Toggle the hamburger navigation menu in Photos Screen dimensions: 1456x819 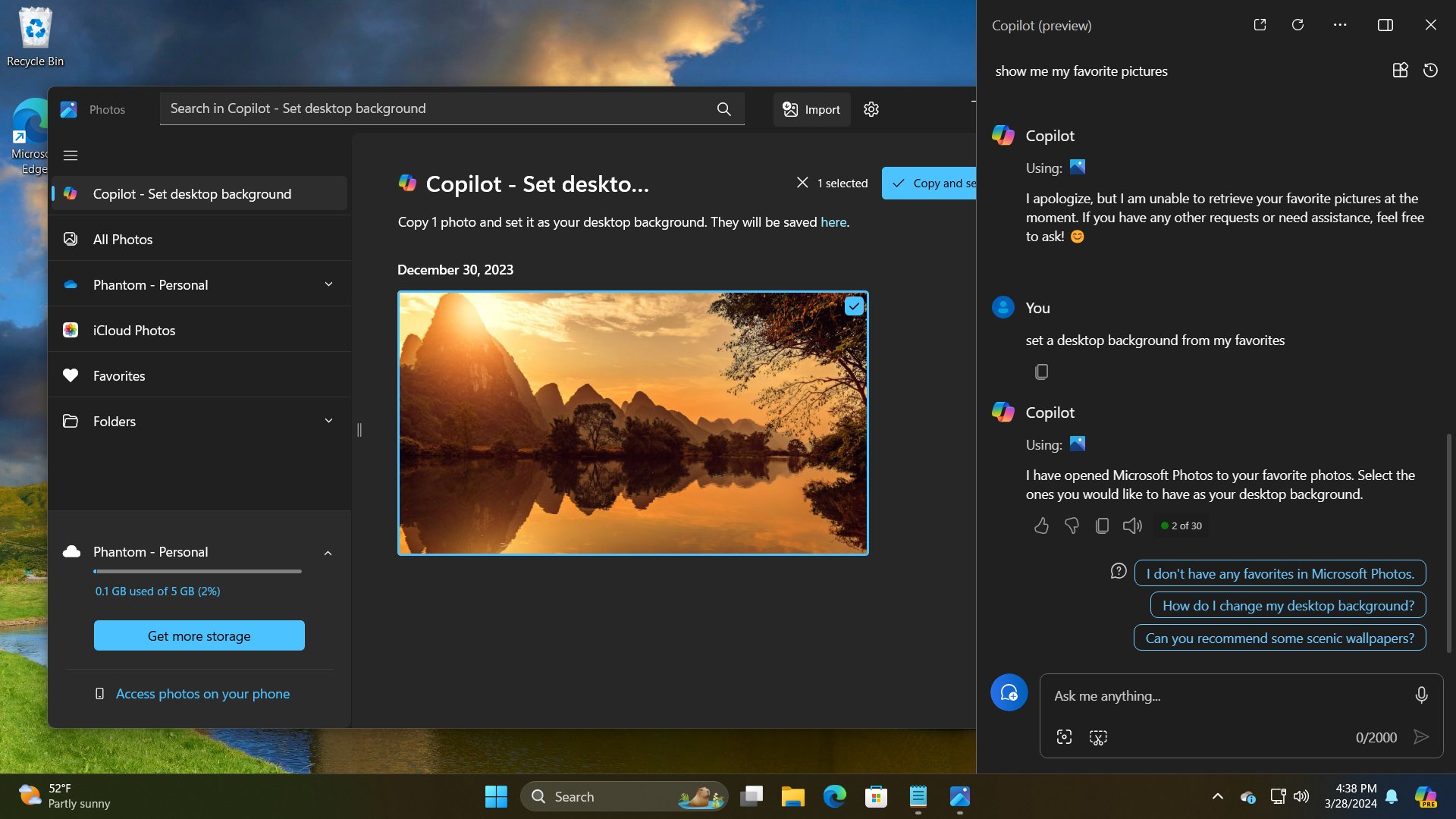[x=71, y=155]
